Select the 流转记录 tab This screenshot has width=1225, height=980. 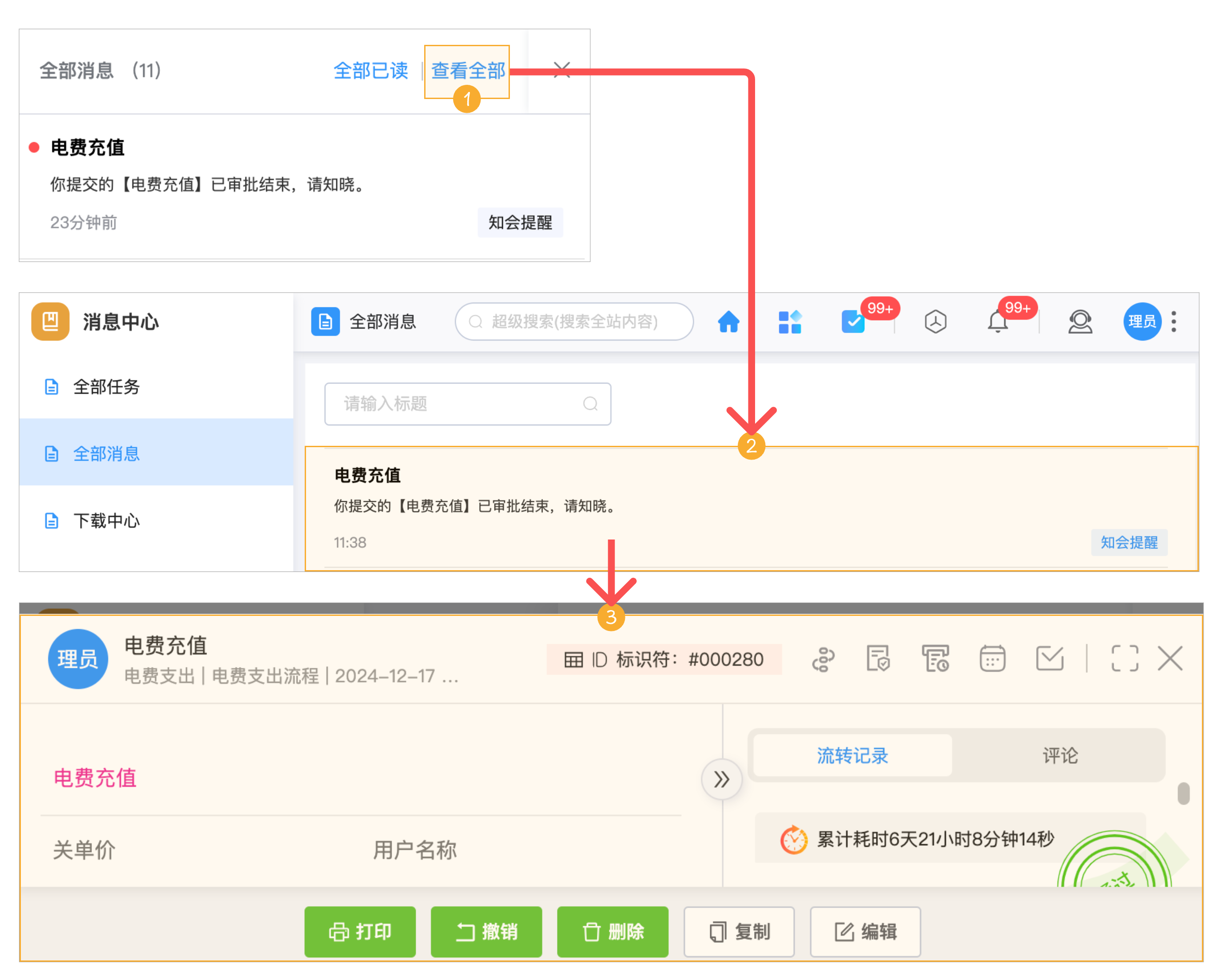[x=852, y=756]
